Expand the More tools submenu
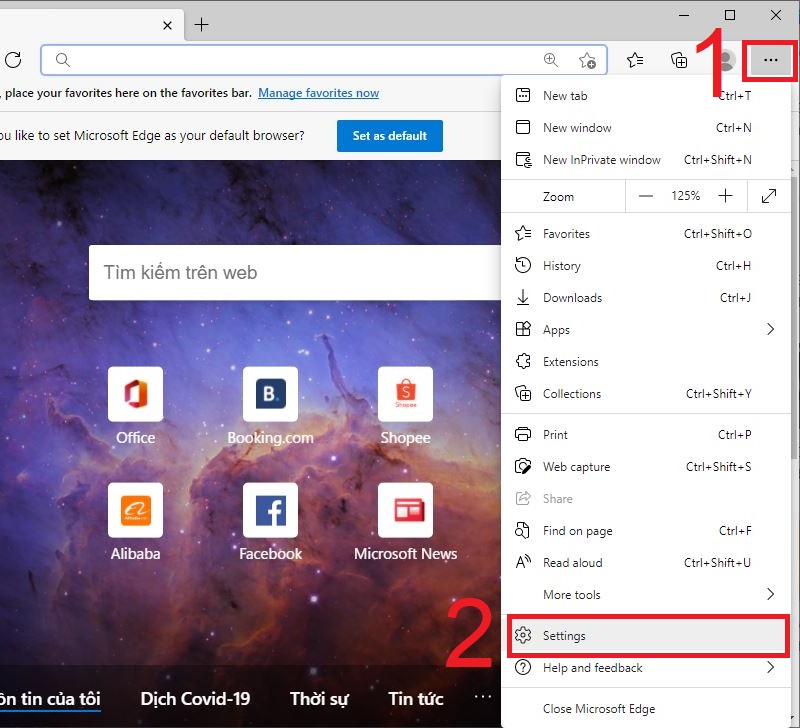The width and height of the screenshot is (800, 728). 770,594
